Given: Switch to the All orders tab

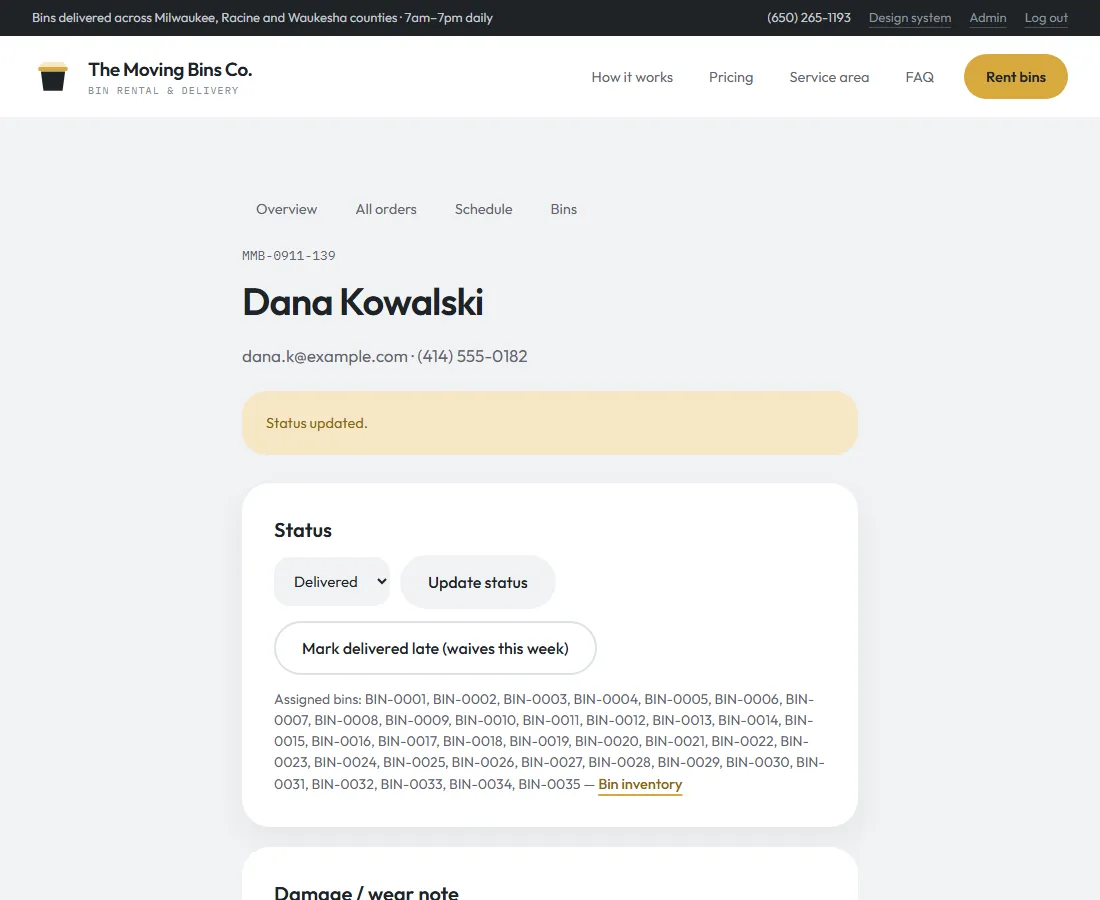Looking at the screenshot, I should click(x=386, y=209).
